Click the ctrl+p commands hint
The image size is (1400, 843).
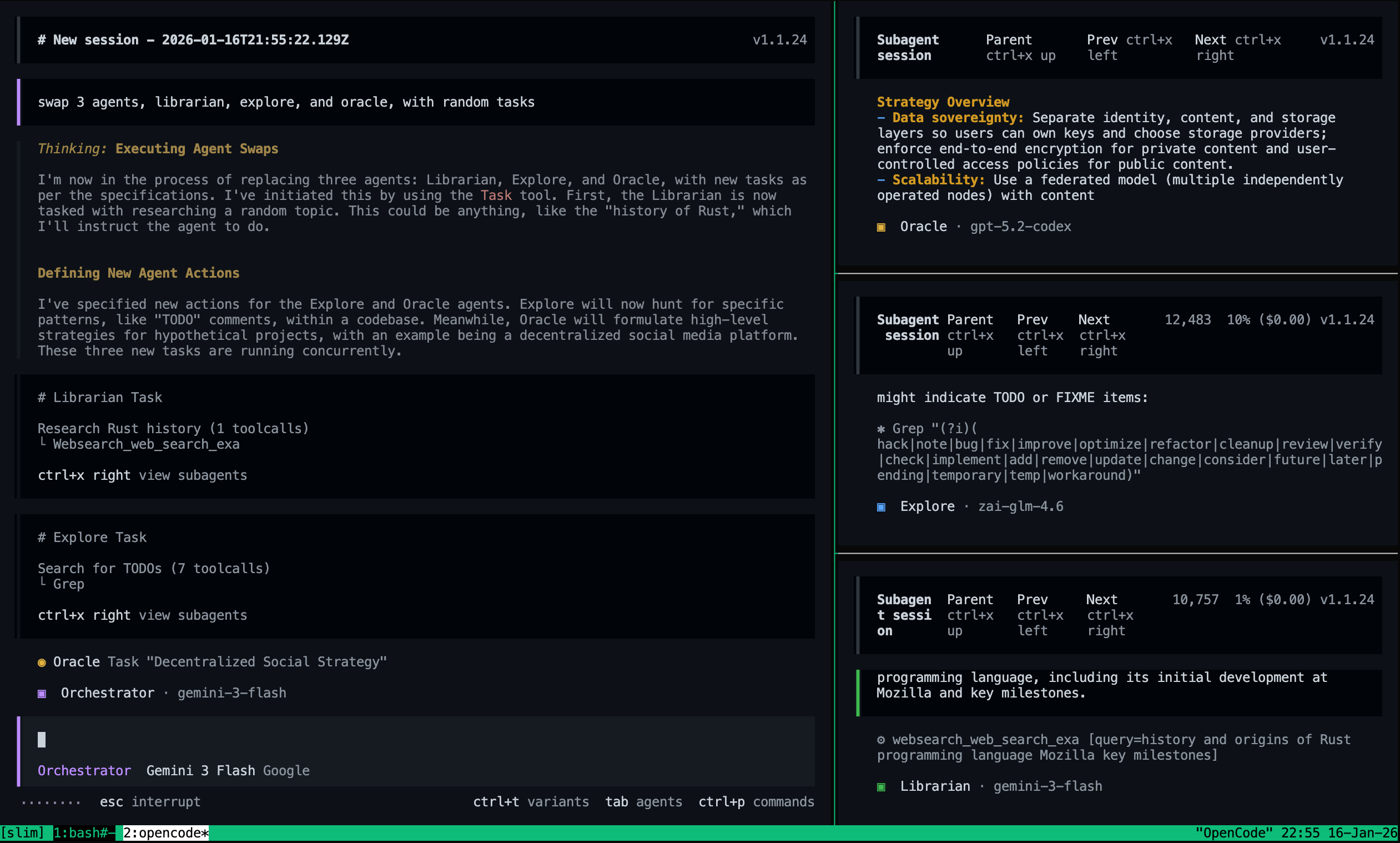756,801
